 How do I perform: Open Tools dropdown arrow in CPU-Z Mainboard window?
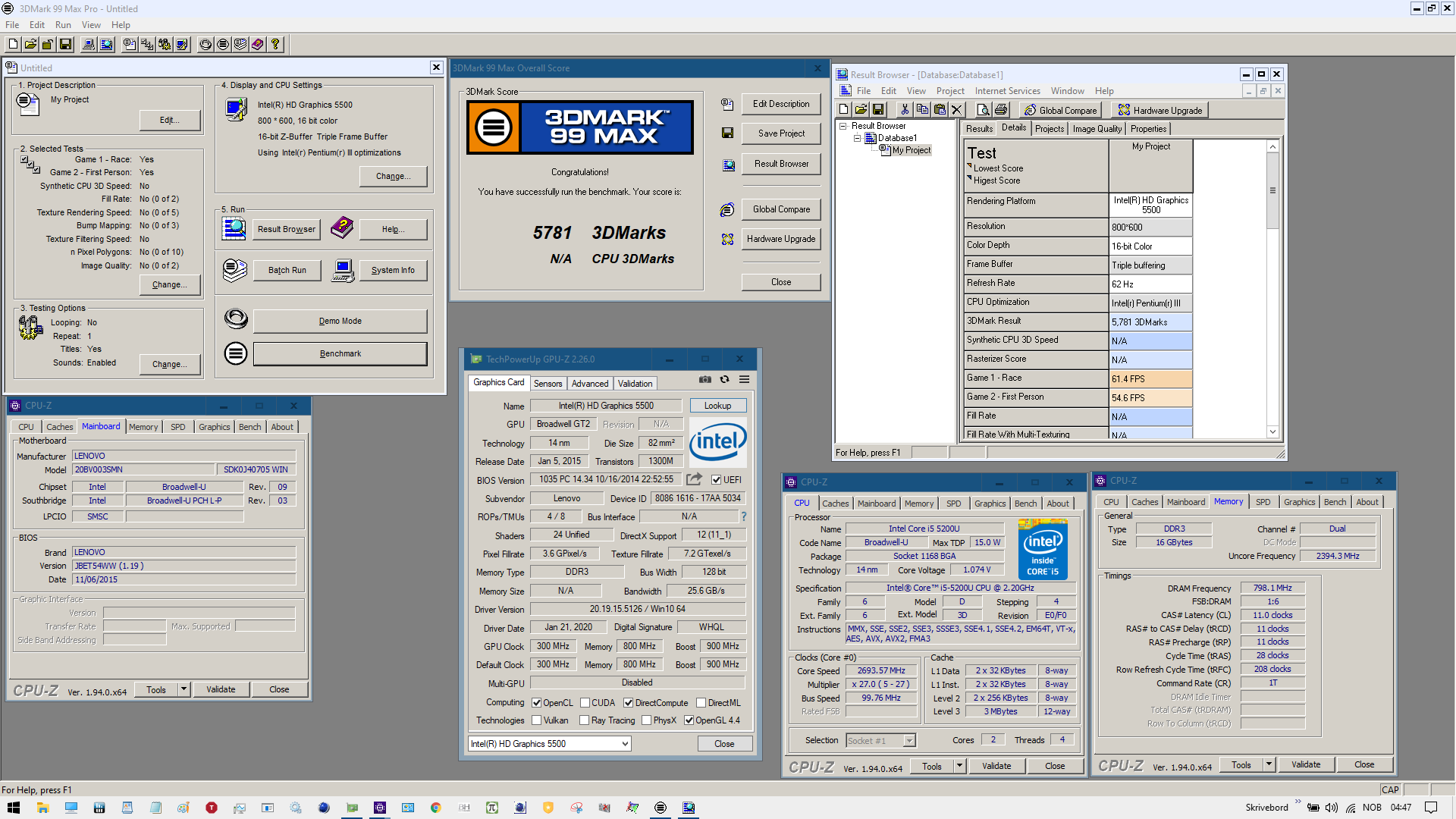coord(184,689)
